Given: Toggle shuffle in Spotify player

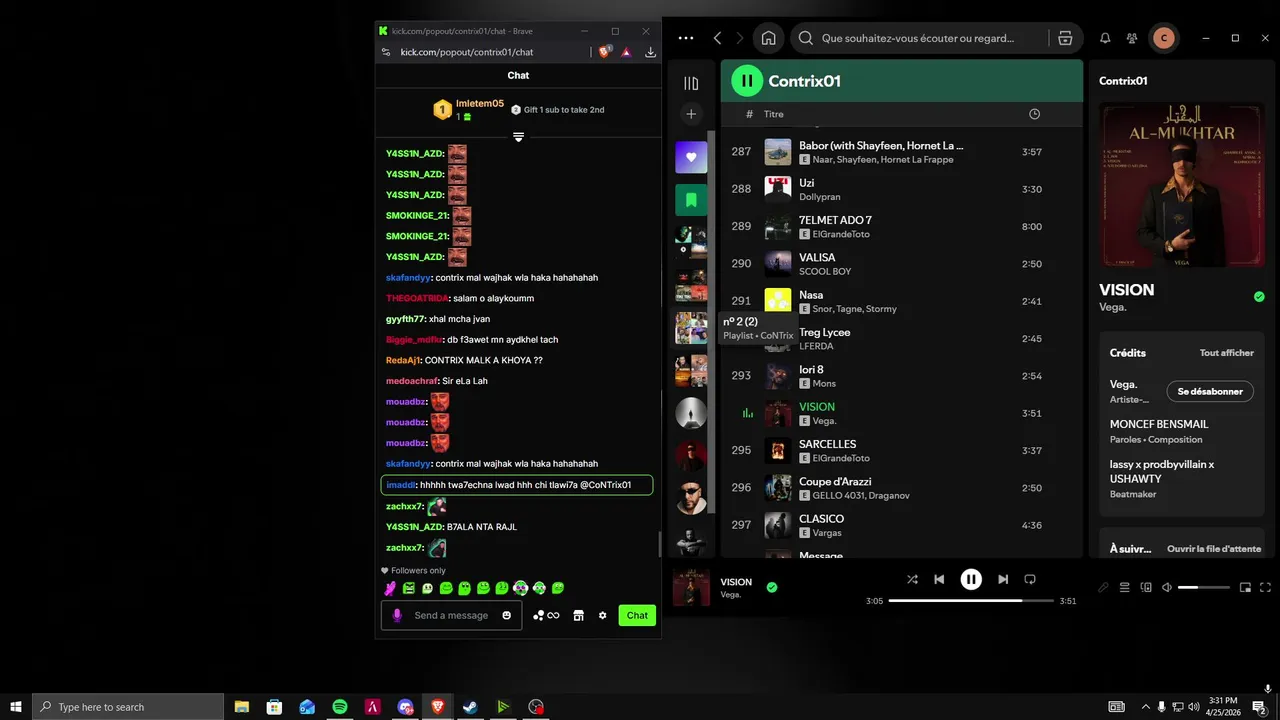Looking at the screenshot, I should click(x=912, y=579).
